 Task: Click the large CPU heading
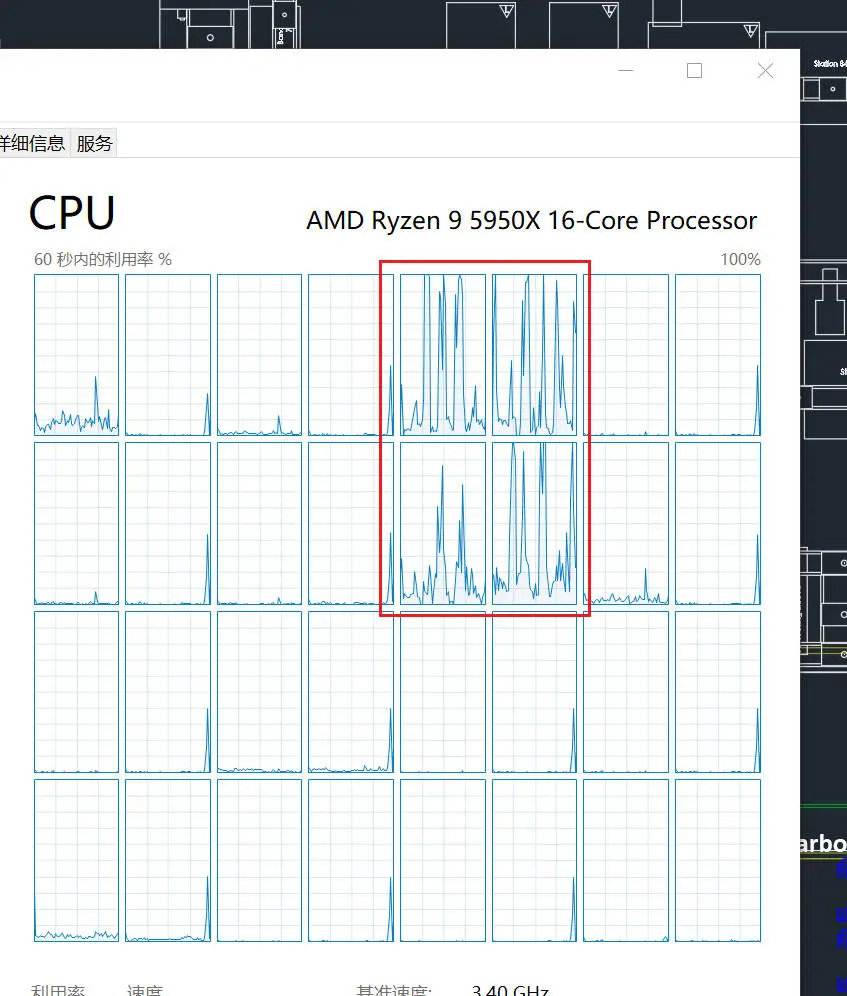tap(72, 213)
